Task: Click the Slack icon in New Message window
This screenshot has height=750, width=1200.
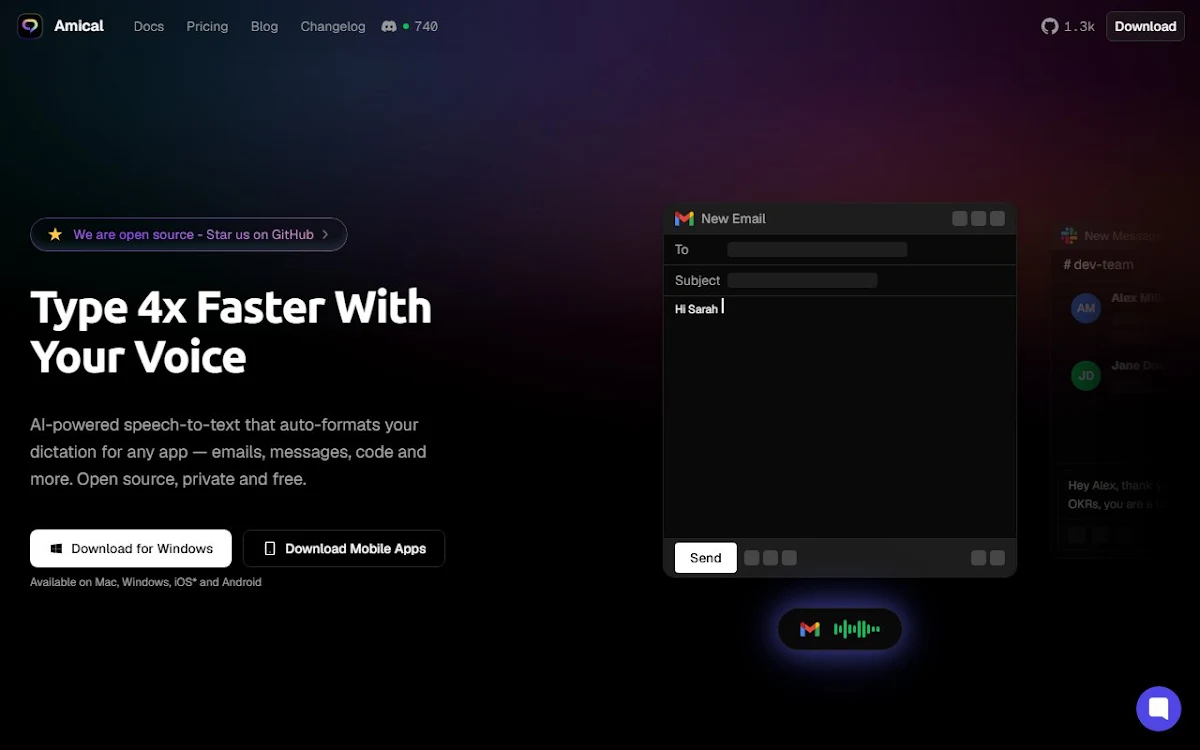Action: point(1069,236)
